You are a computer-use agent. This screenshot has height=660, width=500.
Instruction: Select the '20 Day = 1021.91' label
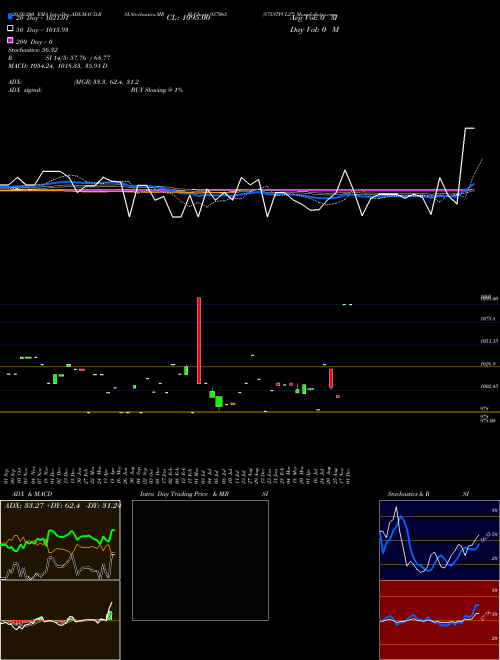point(42,18)
